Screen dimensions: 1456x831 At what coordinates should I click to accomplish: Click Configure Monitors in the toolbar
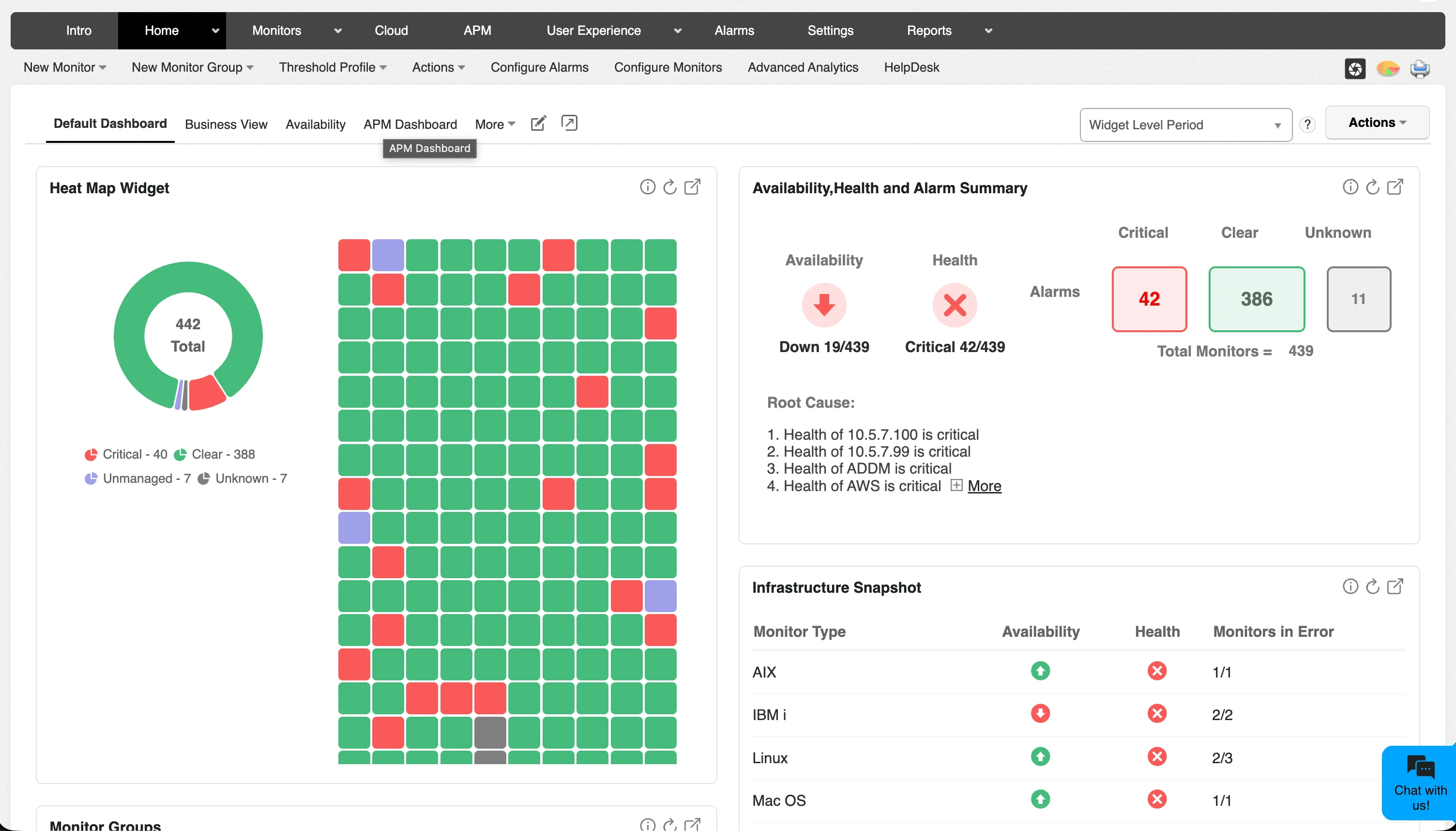(x=667, y=67)
